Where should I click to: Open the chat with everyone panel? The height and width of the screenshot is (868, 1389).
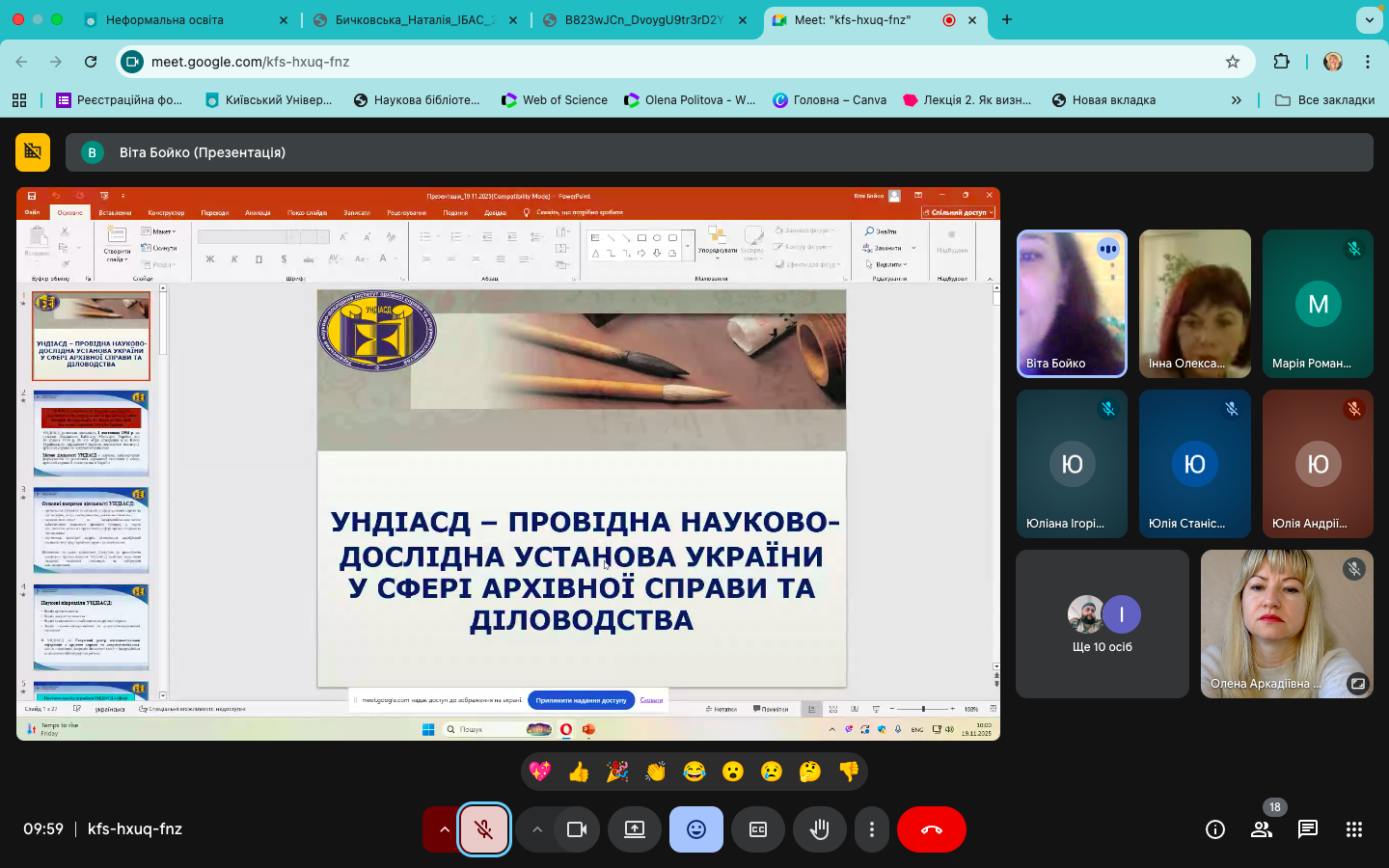pyautogui.click(x=1307, y=829)
